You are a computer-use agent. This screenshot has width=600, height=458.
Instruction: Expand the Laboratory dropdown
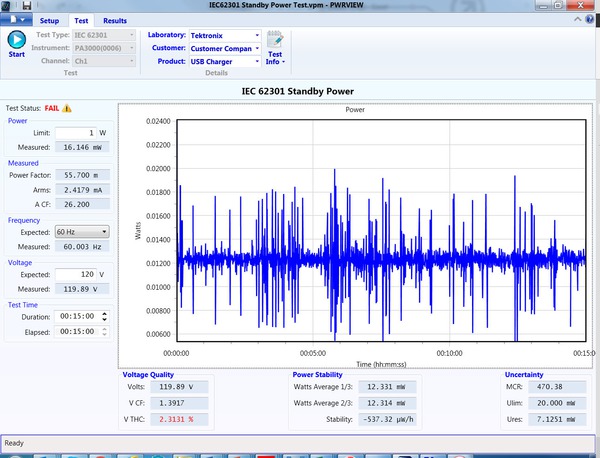pyautogui.click(x=257, y=35)
